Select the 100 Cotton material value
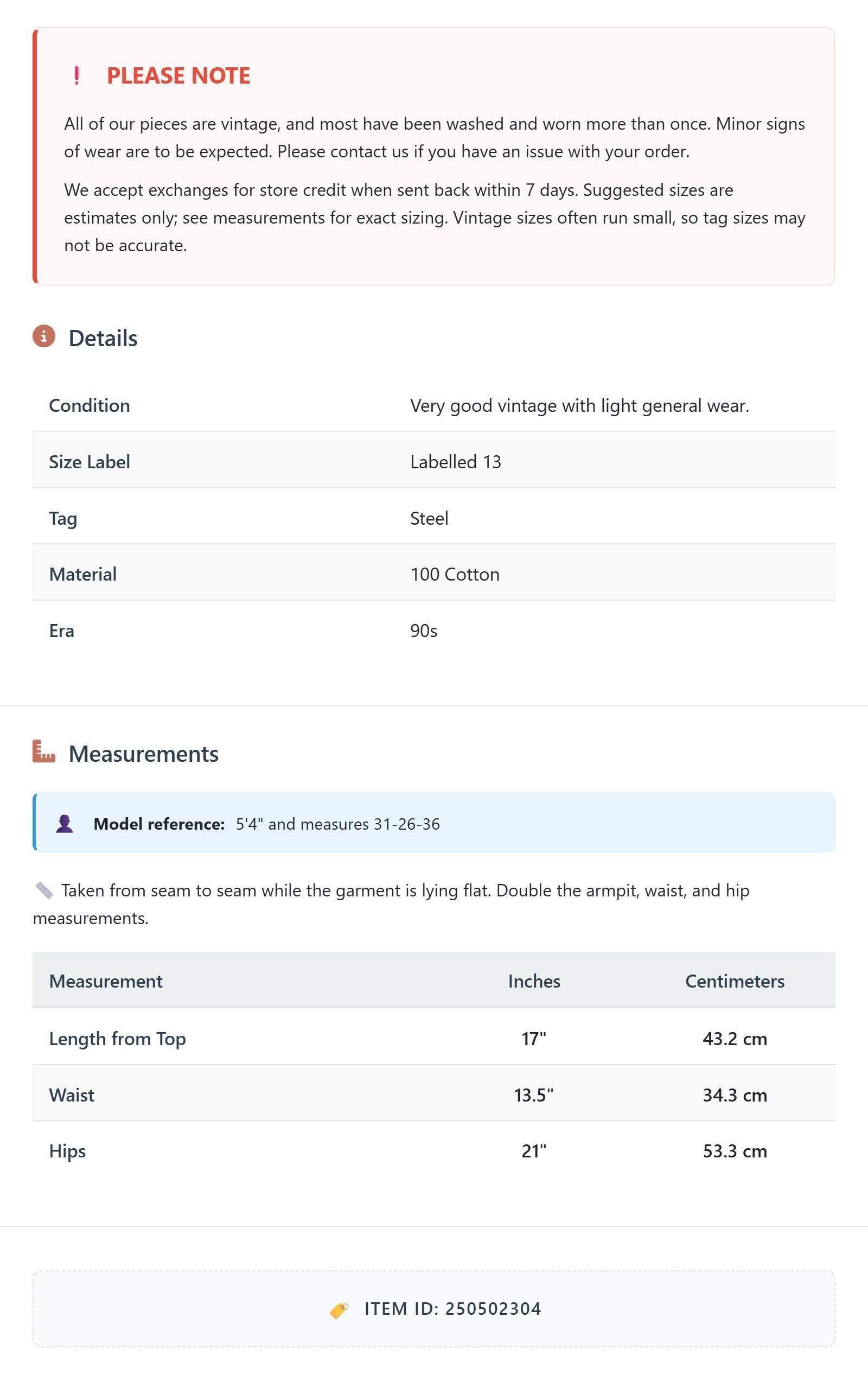Screen dimensions: 868x1375 click(x=455, y=575)
